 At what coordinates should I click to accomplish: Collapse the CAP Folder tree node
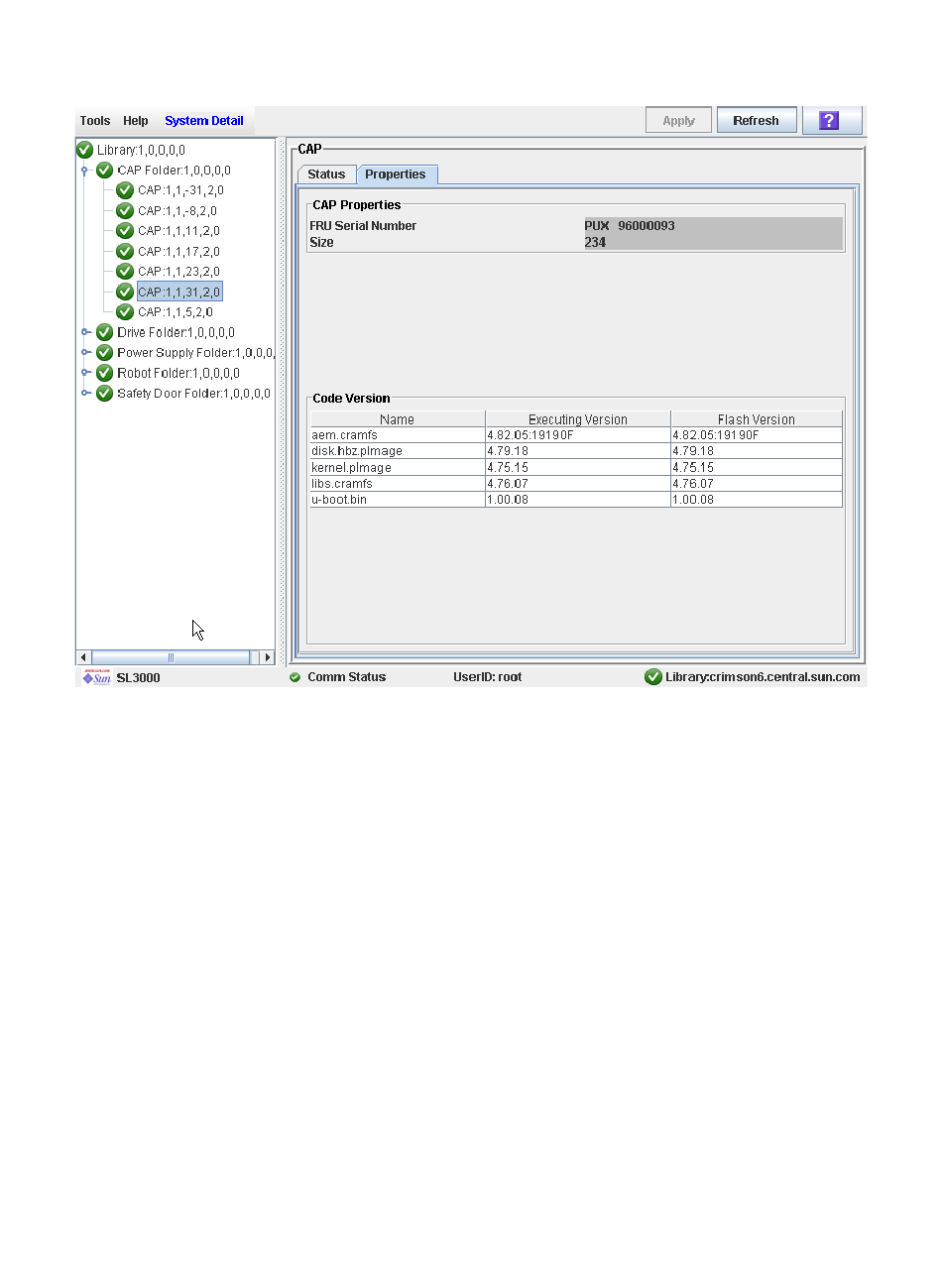click(x=85, y=171)
